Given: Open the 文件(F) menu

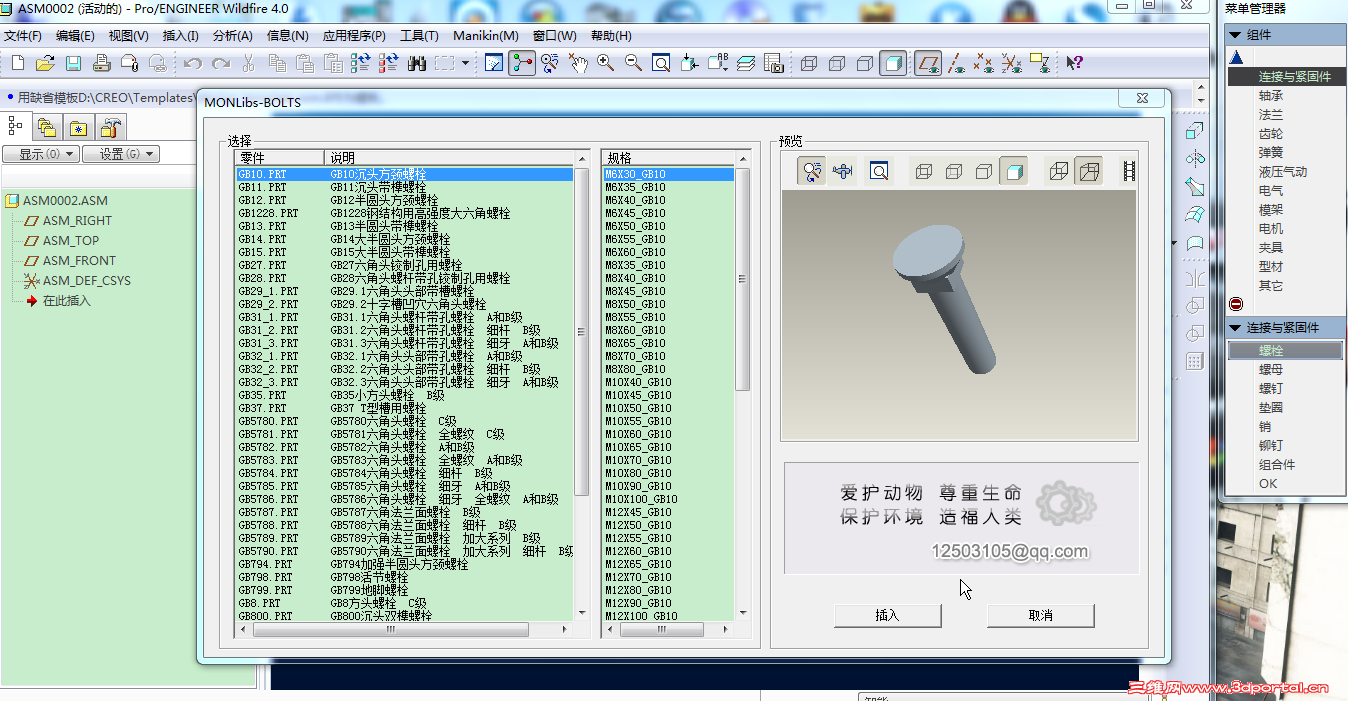Looking at the screenshot, I should pyautogui.click(x=23, y=36).
